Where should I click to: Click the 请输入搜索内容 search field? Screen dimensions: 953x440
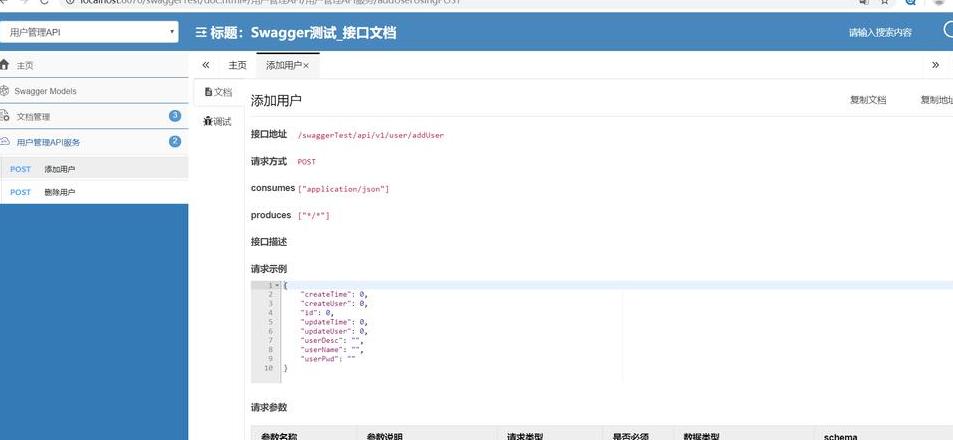click(x=879, y=33)
